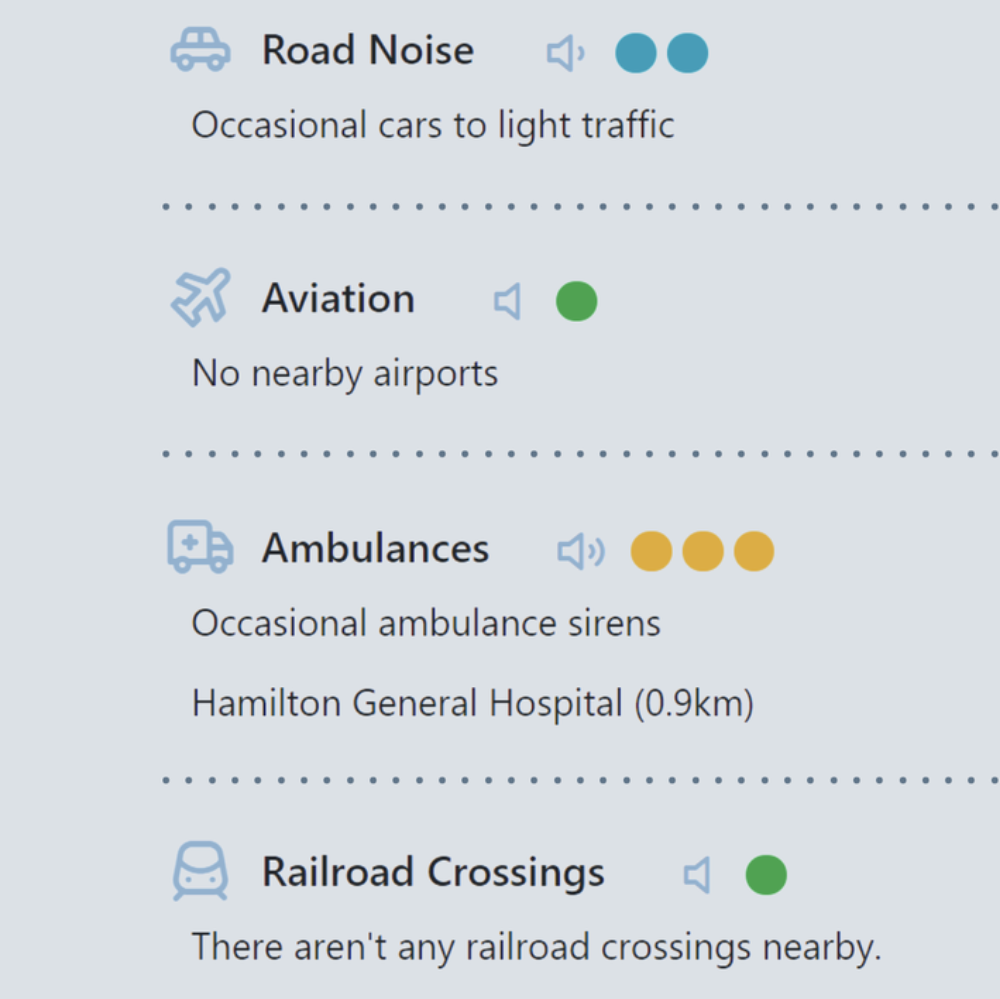Select the second blue dot for Road Noise
Viewport: 1000px width, 999px height.
click(x=688, y=53)
